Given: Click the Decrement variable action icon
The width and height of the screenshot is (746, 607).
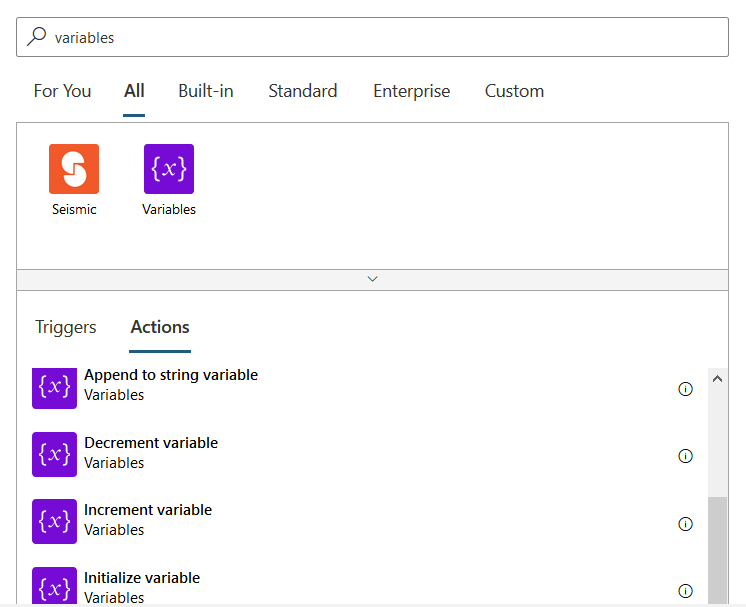Looking at the screenshot, I should pyautogui.click(x=54, y=454).
